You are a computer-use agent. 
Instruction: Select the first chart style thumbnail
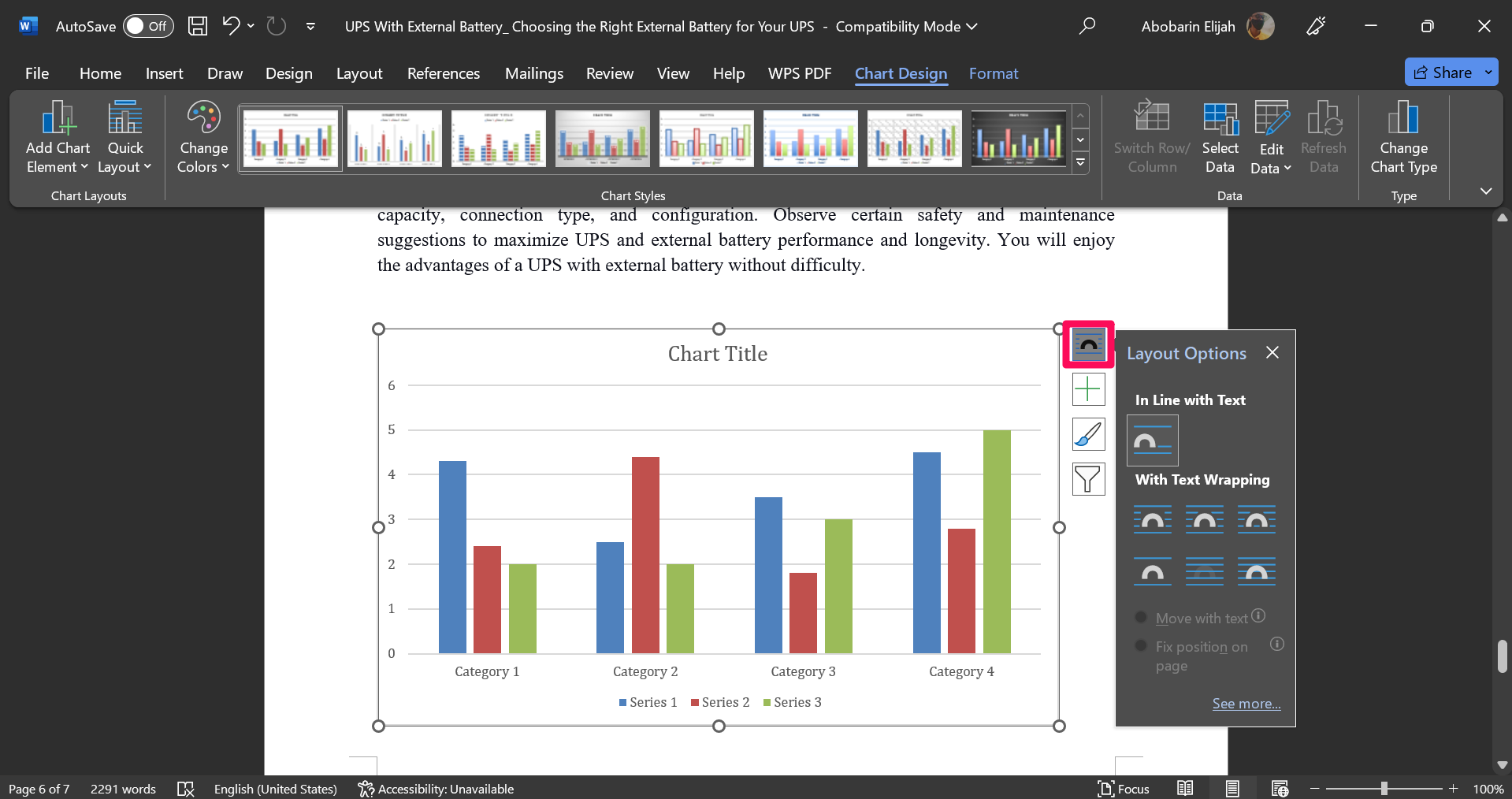[289, 138]
